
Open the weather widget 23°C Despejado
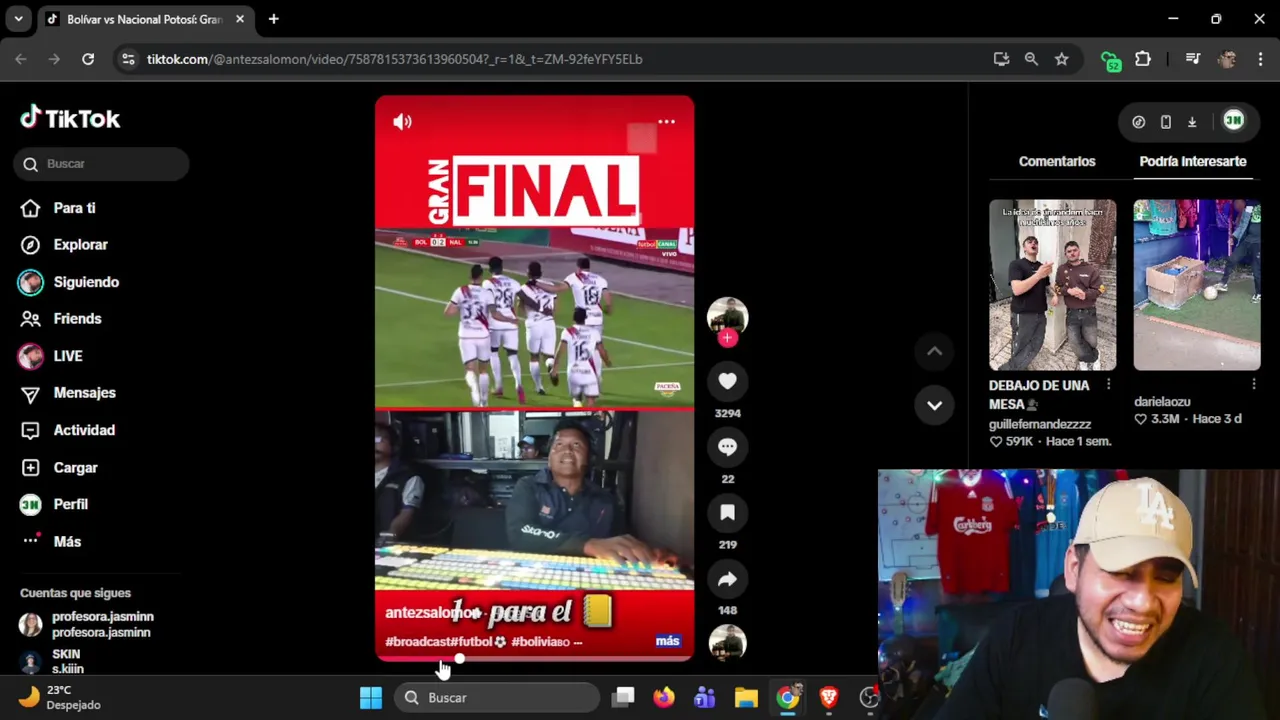(62, 697)
